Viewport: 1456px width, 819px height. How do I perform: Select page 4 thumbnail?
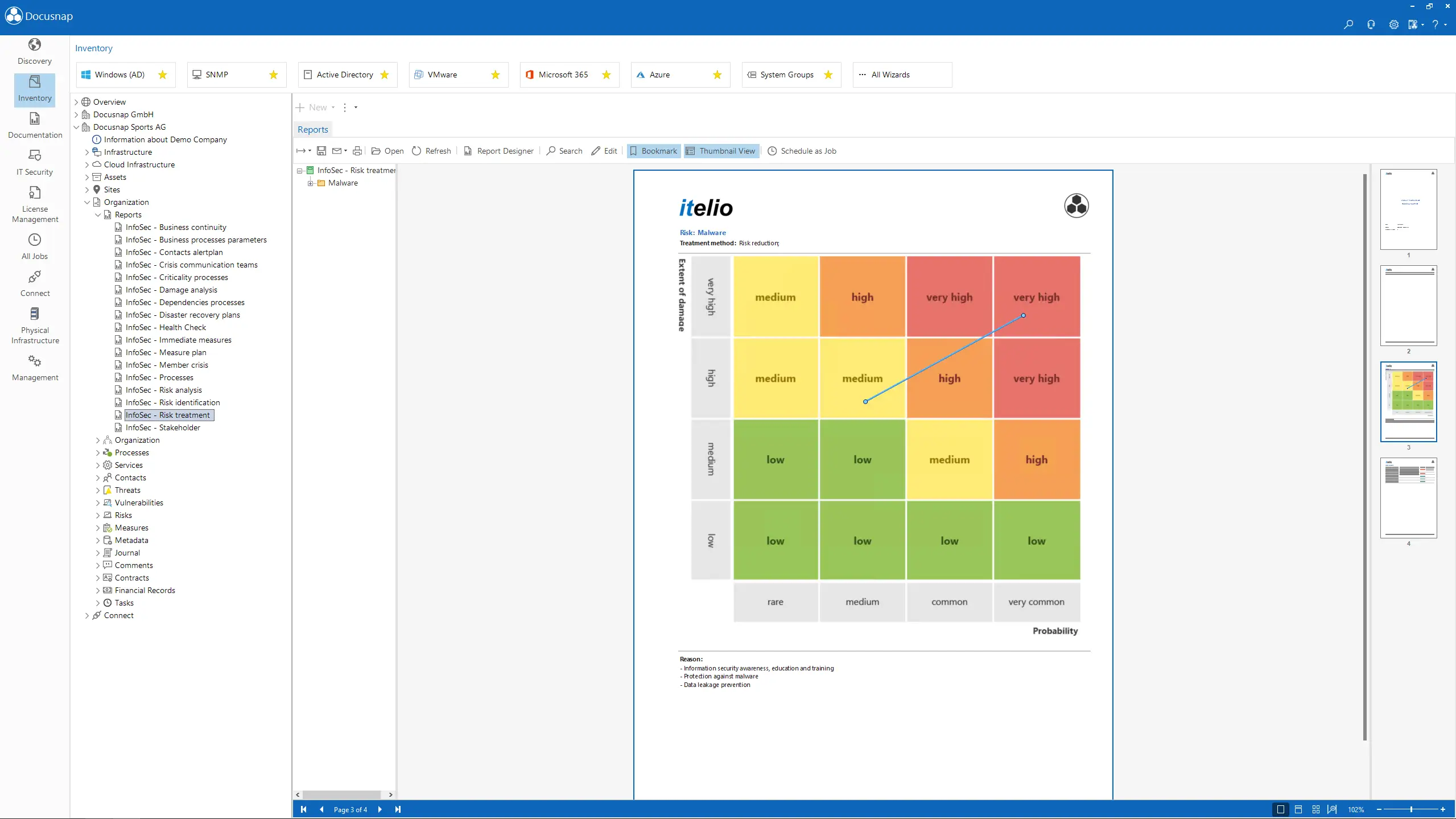tap(1408, 498)
